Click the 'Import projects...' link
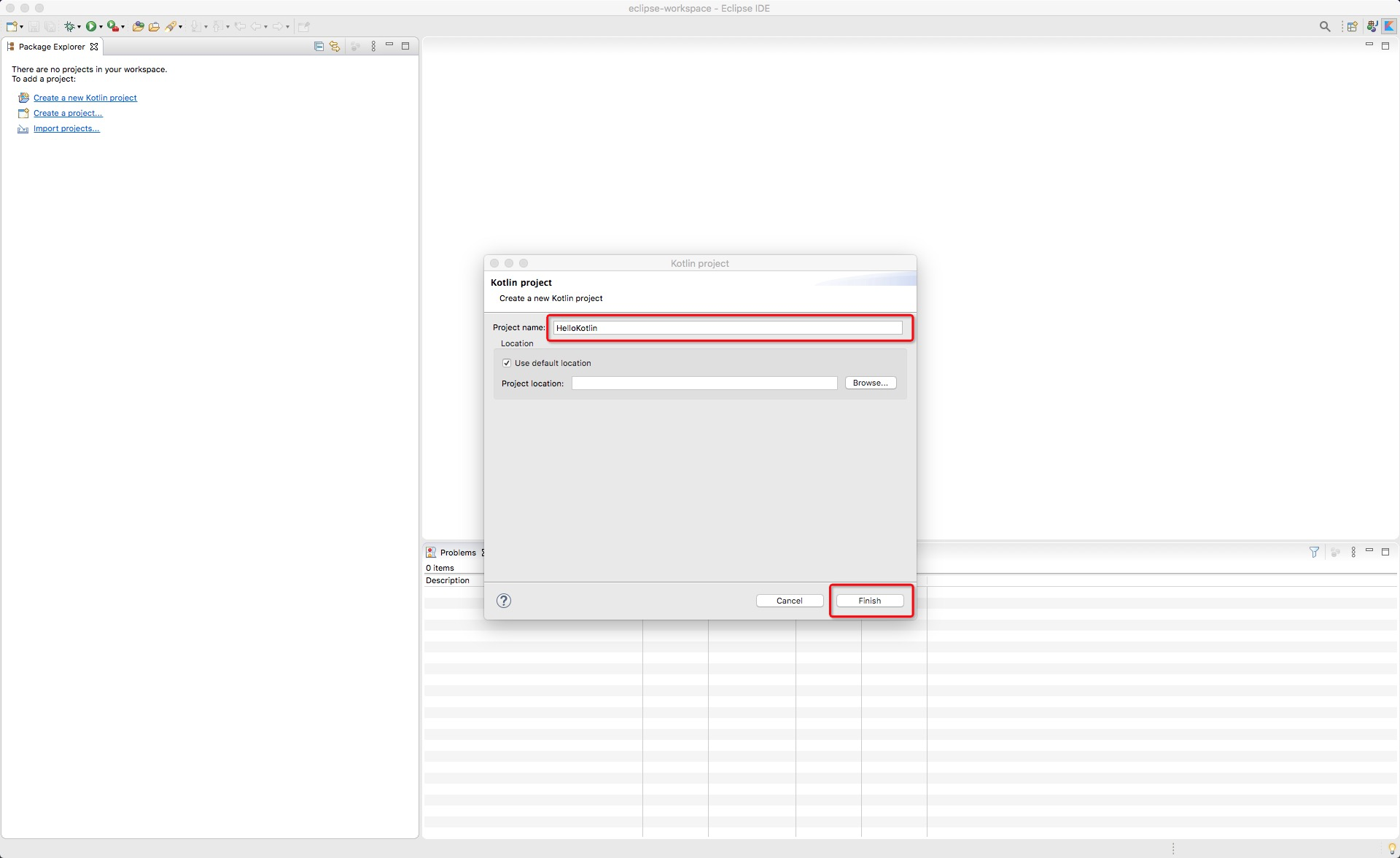The height and width of the screenshot is (858, 1400). point(66,128)
